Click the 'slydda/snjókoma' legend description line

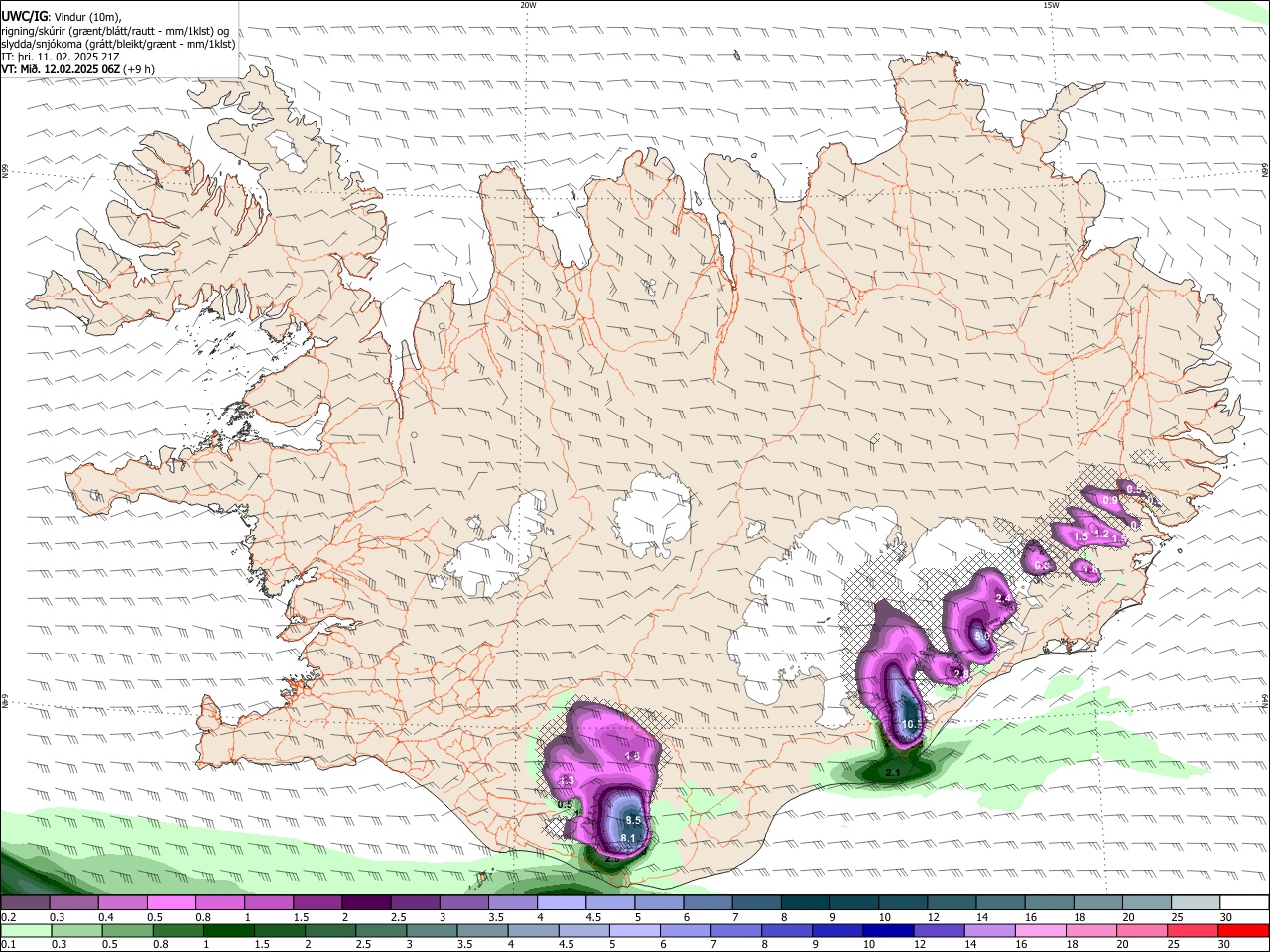(118, 44)
